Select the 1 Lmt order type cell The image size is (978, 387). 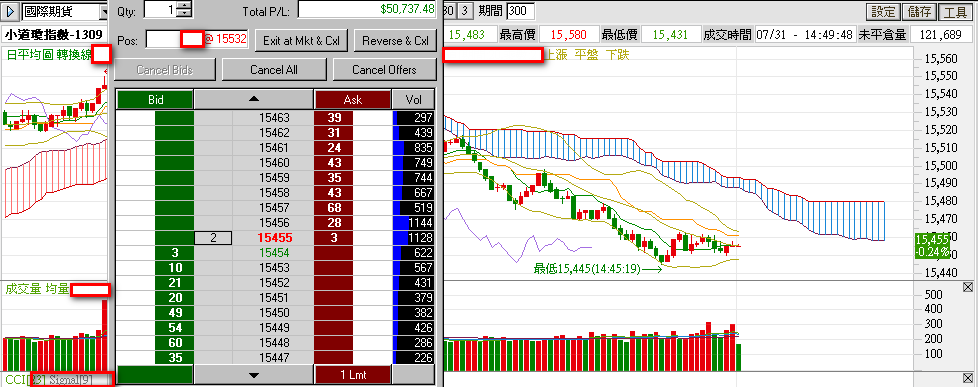click(353, 375)
